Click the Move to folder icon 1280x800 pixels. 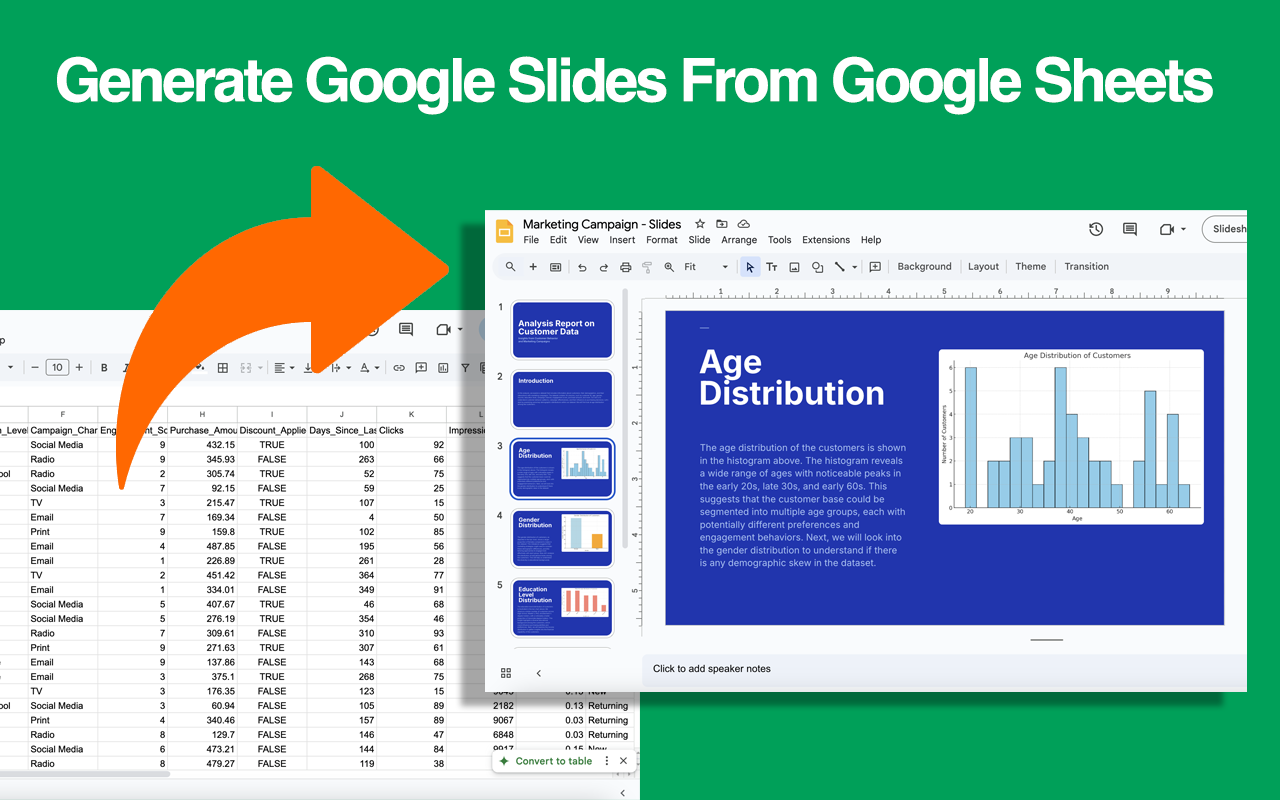(x=722, y=224)
